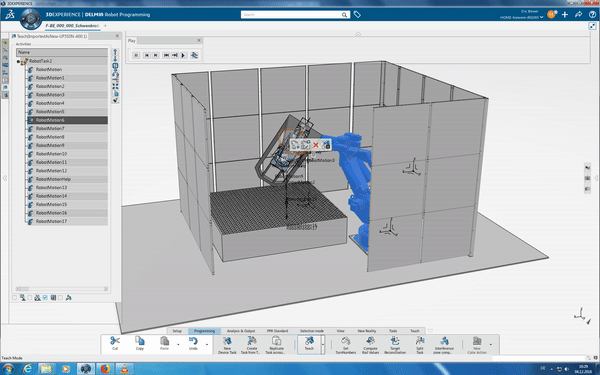Open the Tools tab
The width and height of the screenshot is (600, 375).
[x=393, y=331]
